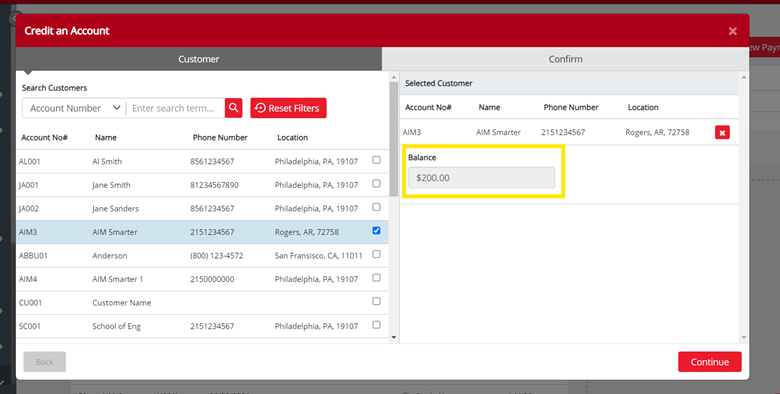The image size is (780, 394).
Task: Click the Continue button
Action: pyautogui.click(x=709, y=362)
